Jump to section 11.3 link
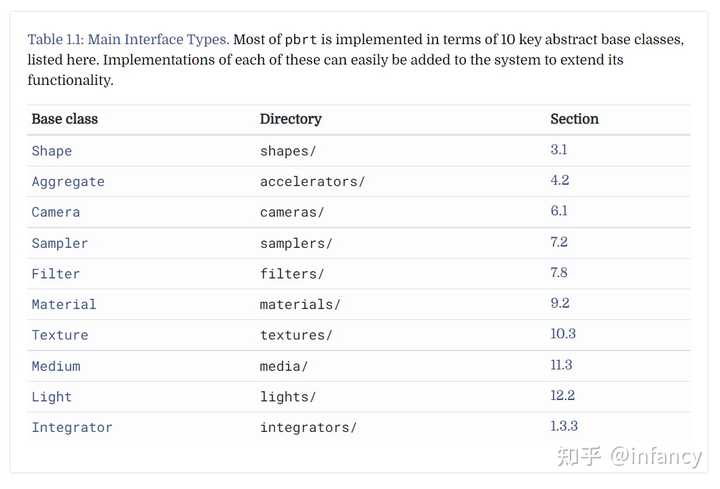 562,365
